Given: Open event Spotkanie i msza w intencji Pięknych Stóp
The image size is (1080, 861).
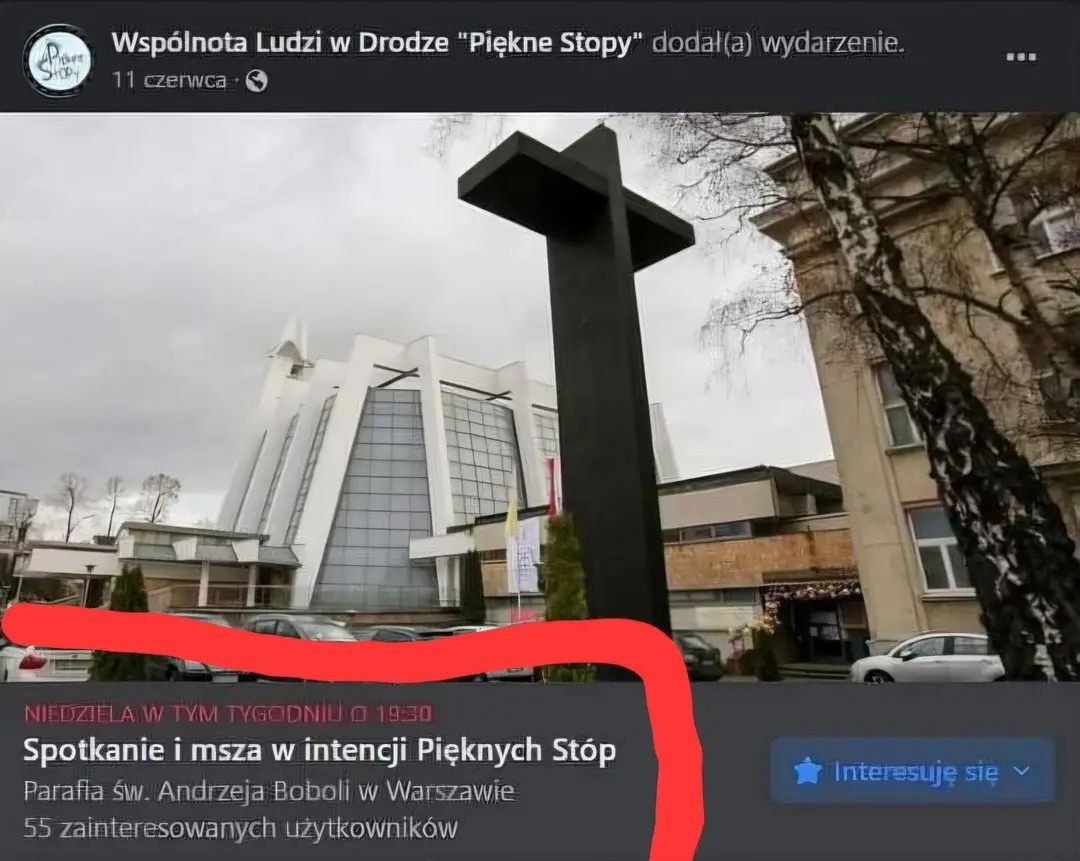Looking at the screenshot, I should [320, 750].
